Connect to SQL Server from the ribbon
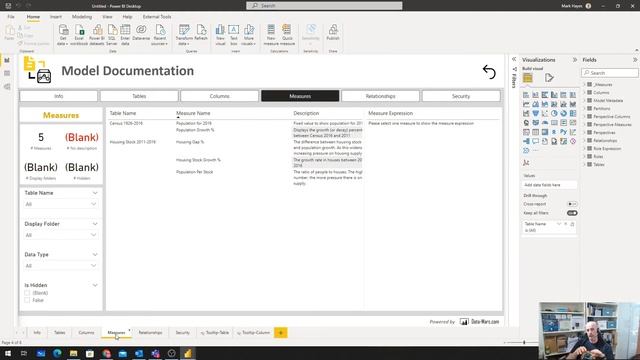 pos(111,35)
